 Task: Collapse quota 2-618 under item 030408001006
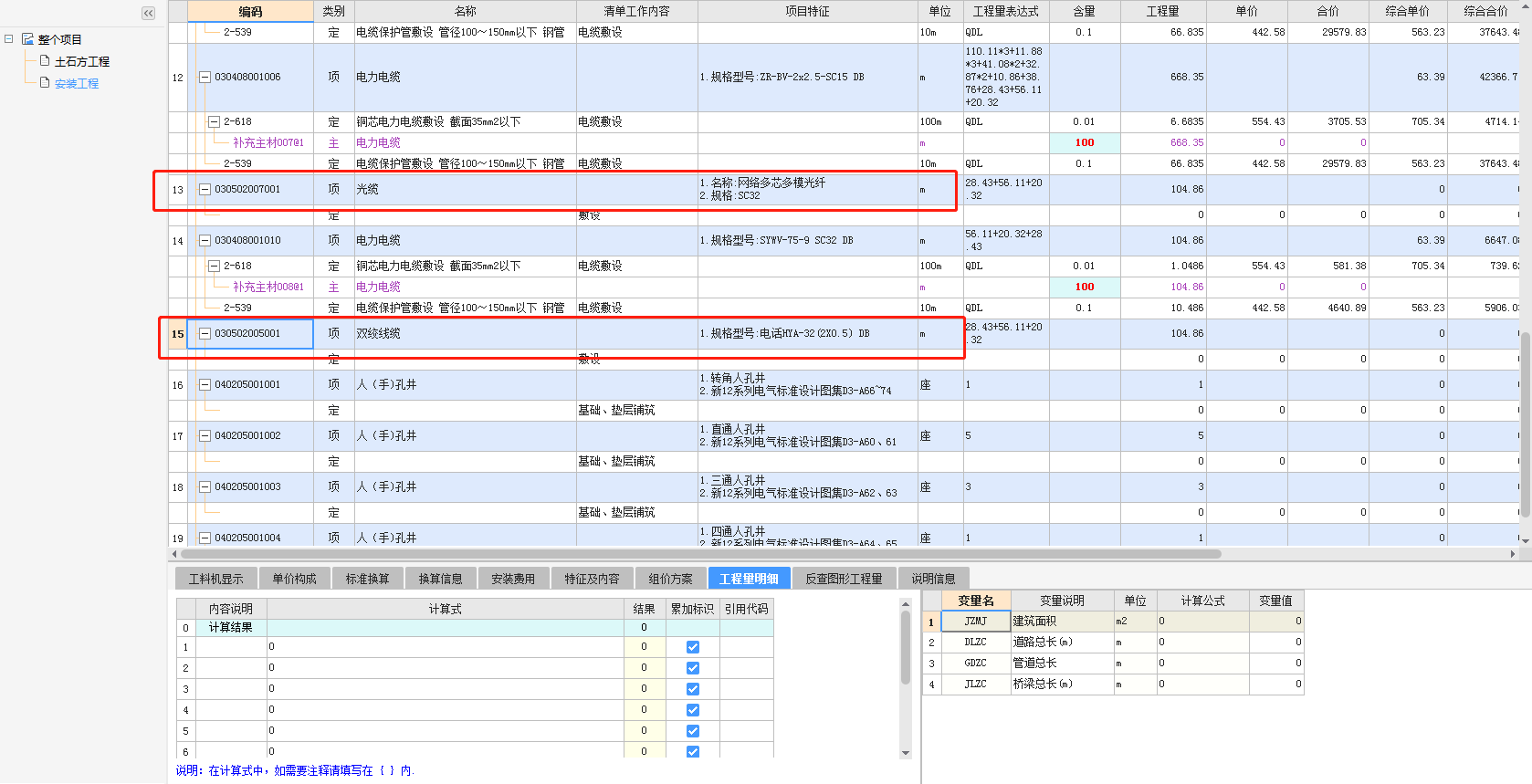tap(214, 121)
